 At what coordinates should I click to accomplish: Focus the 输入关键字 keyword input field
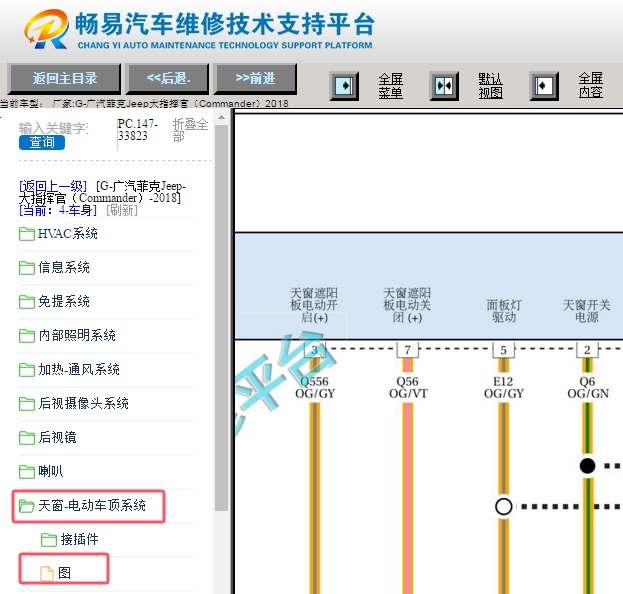click(x=54, y=128)
